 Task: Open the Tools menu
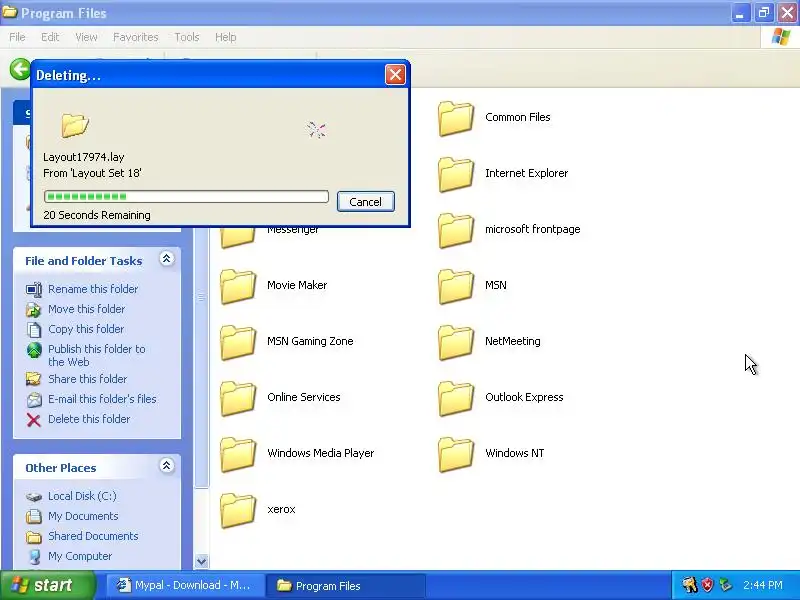[x=187, y=37]
